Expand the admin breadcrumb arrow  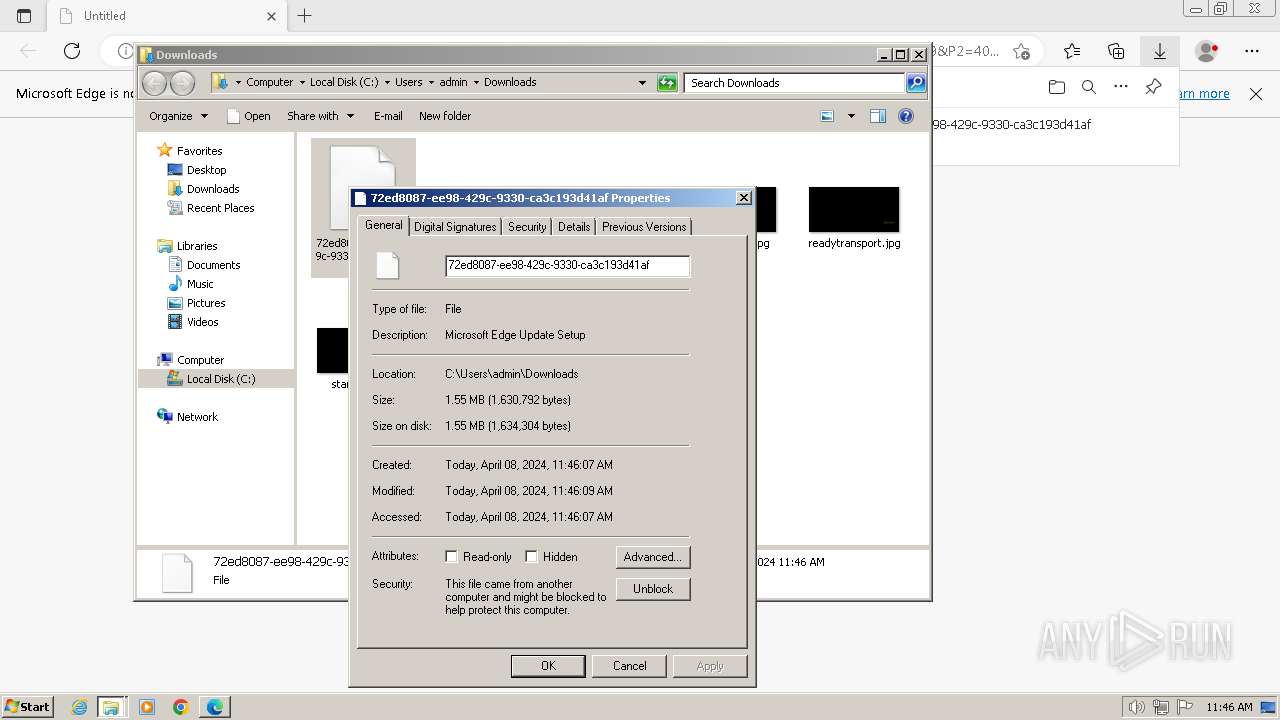[x=476, y=83]
